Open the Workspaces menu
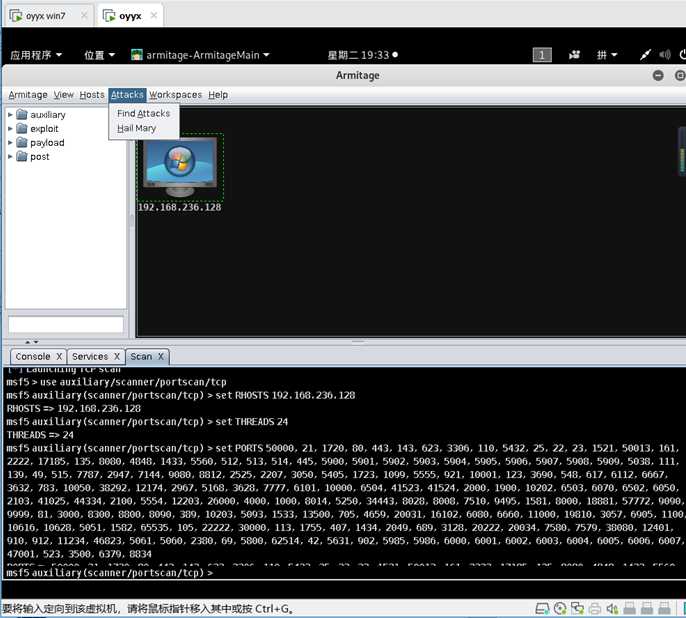This screenshot has height=618, width=686. click(175, 95)
